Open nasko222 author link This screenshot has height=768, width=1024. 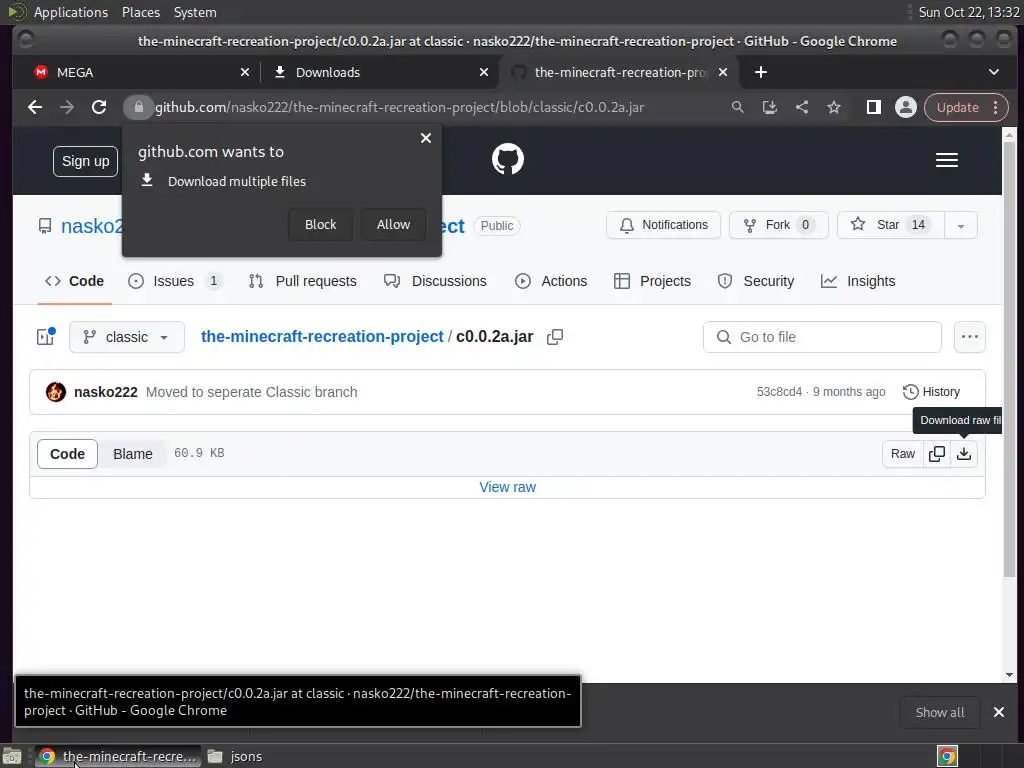point(106,392)
